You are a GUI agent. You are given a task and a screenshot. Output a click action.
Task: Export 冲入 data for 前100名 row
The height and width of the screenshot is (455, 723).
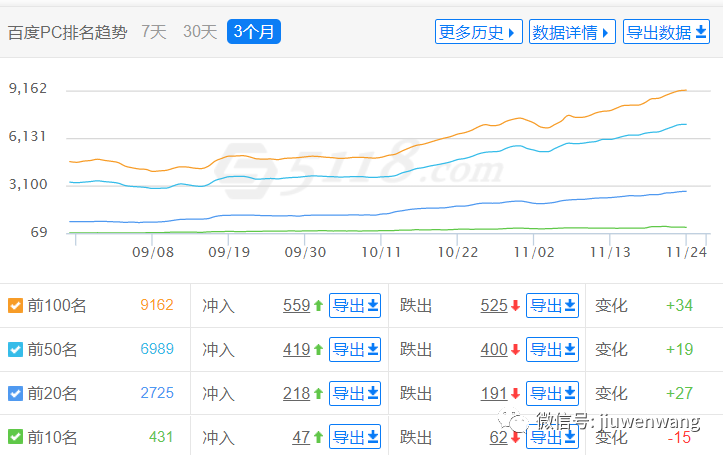click(355, 305)
